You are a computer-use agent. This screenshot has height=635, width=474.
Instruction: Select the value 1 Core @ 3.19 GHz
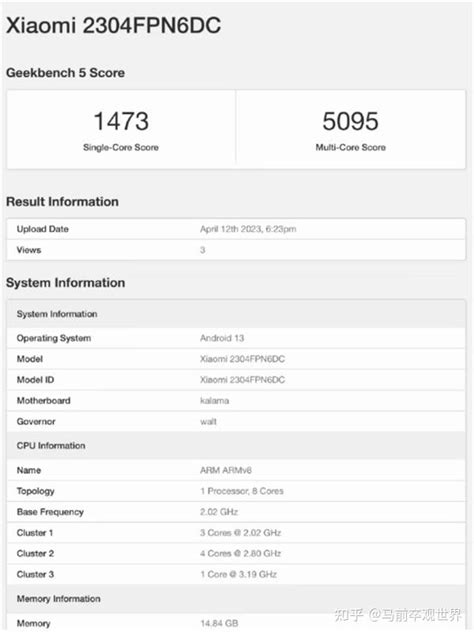(239, 574)
